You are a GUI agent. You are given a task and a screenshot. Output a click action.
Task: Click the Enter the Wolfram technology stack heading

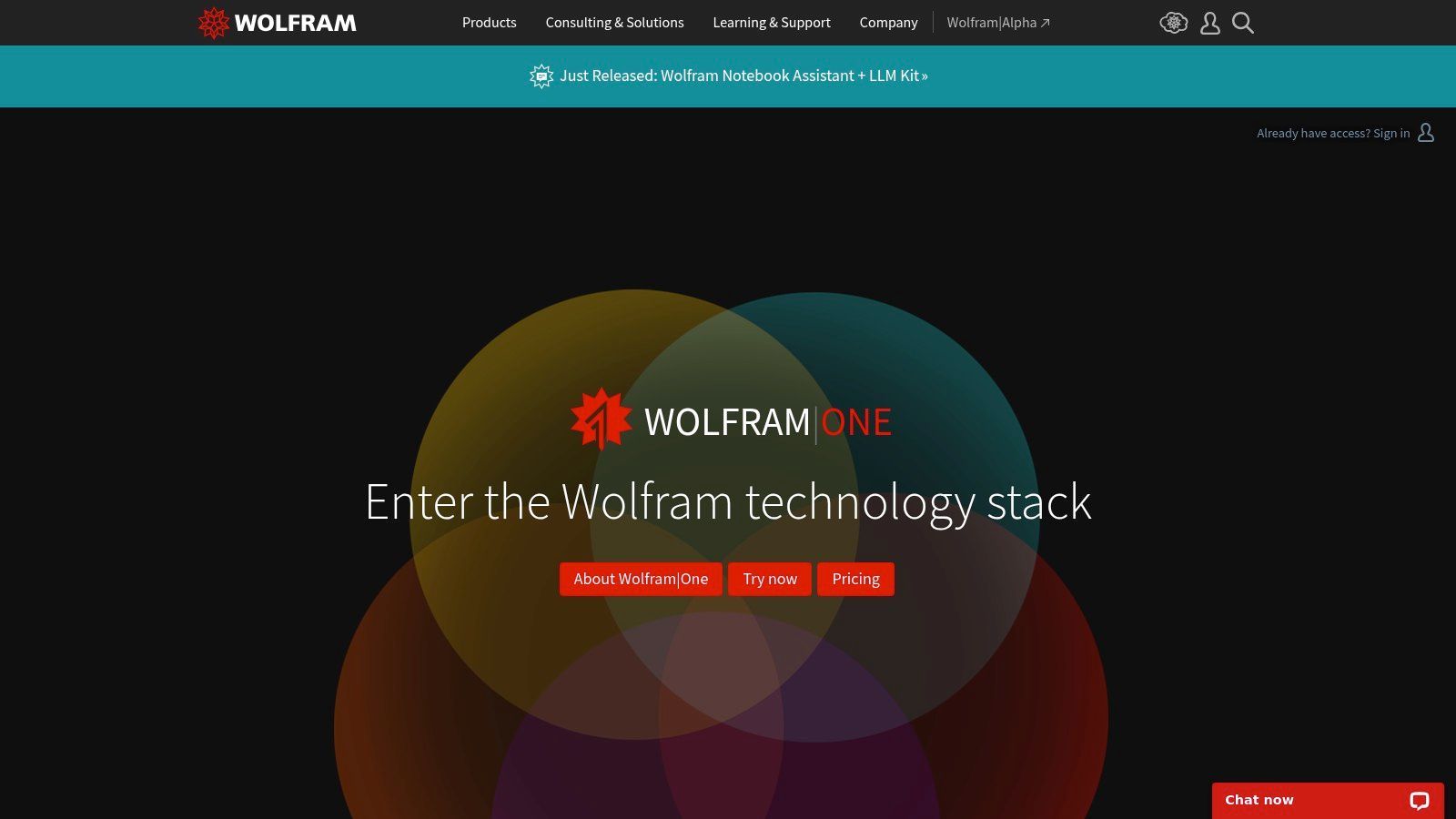[x=728, y=501]
